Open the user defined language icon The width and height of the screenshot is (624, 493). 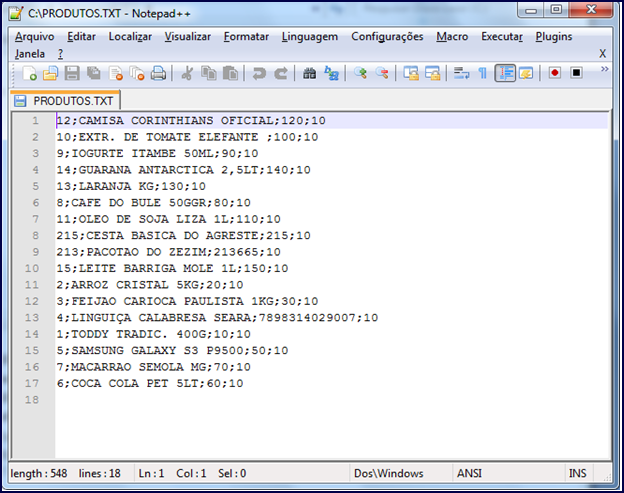pos(526,73)
